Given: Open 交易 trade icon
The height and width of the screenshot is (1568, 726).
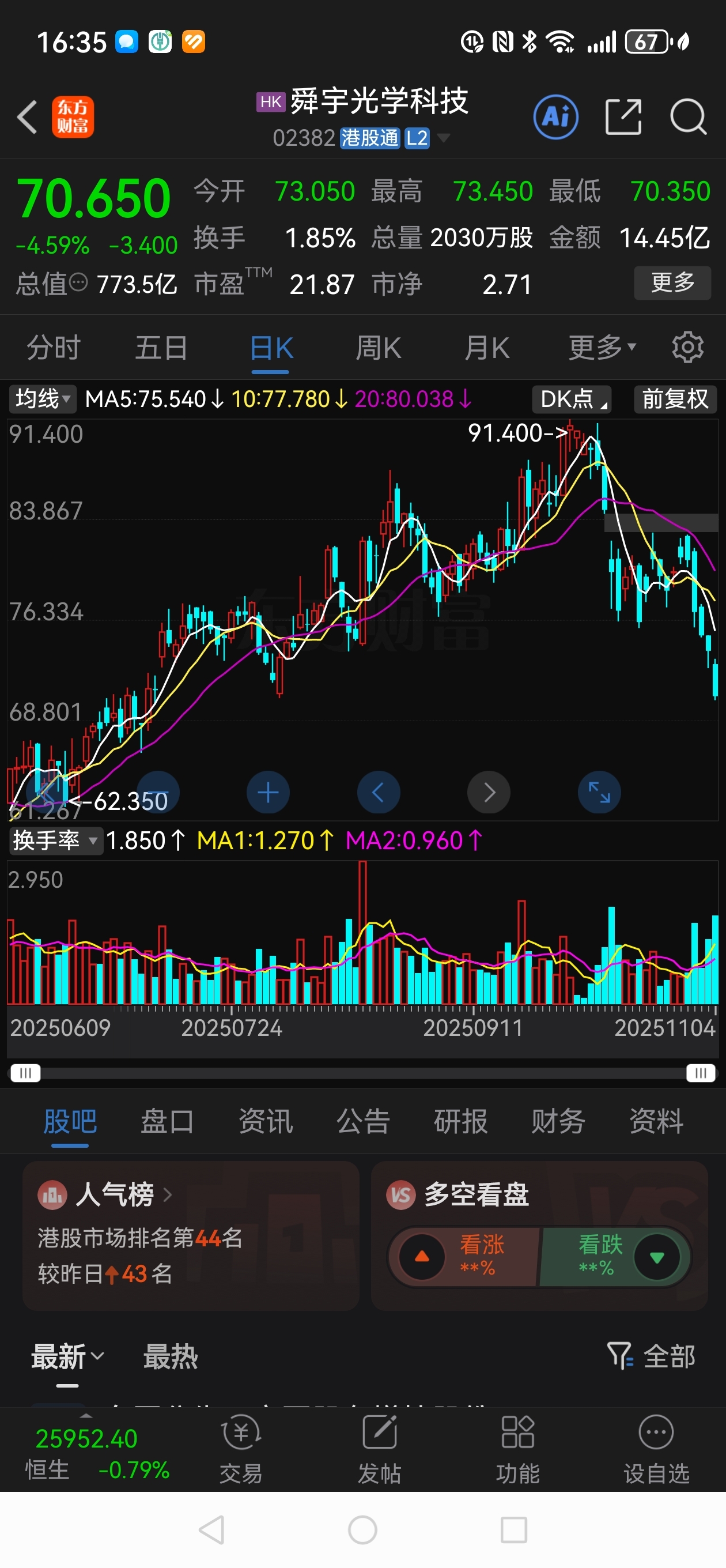Looking at the screenshot, I should pyautogui.click(x=241, y=1449).
